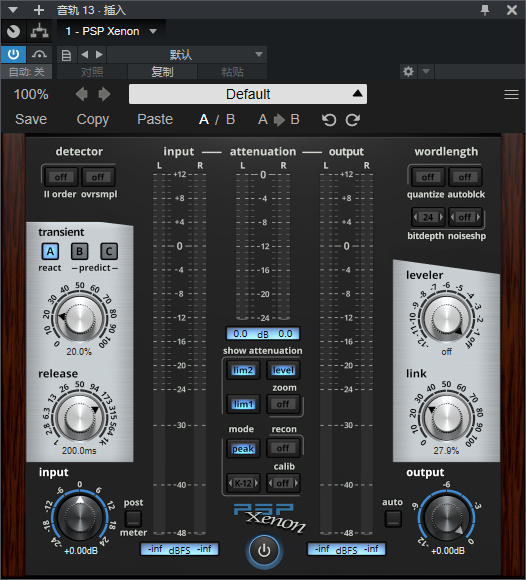Click the undo arrow icon
The image size is (526, 580).
pyautogui.click(x=329, y=120)
